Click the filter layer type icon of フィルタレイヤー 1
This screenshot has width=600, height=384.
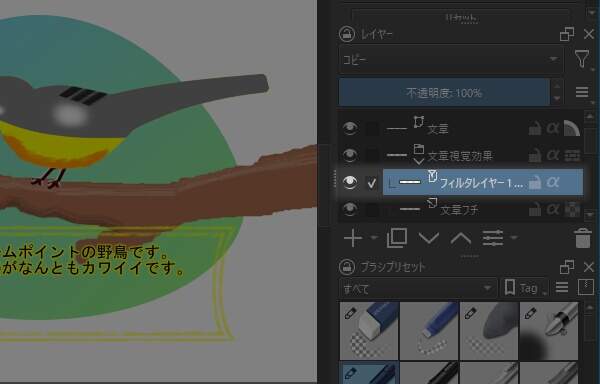click(432, 176)
